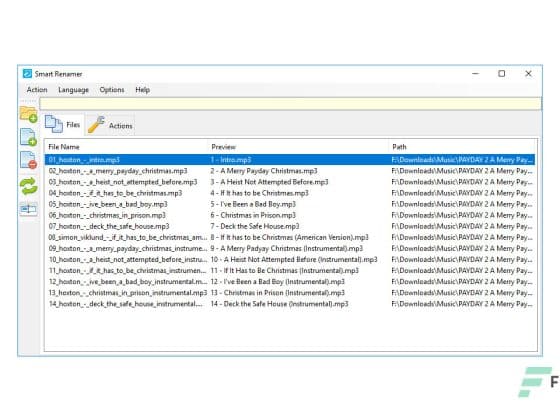The image size is (560, 420).
Task: Sort by the Preview column header
Action: [x=223, y=147]
